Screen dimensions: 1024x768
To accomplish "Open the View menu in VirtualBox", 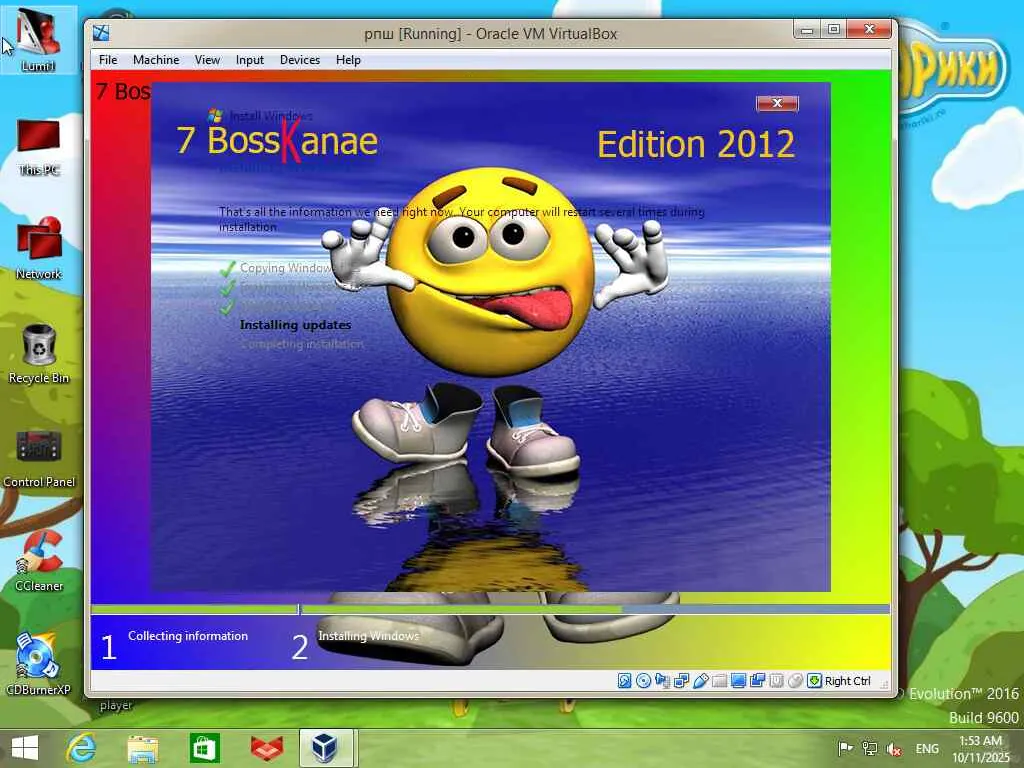I will (207, 59).
